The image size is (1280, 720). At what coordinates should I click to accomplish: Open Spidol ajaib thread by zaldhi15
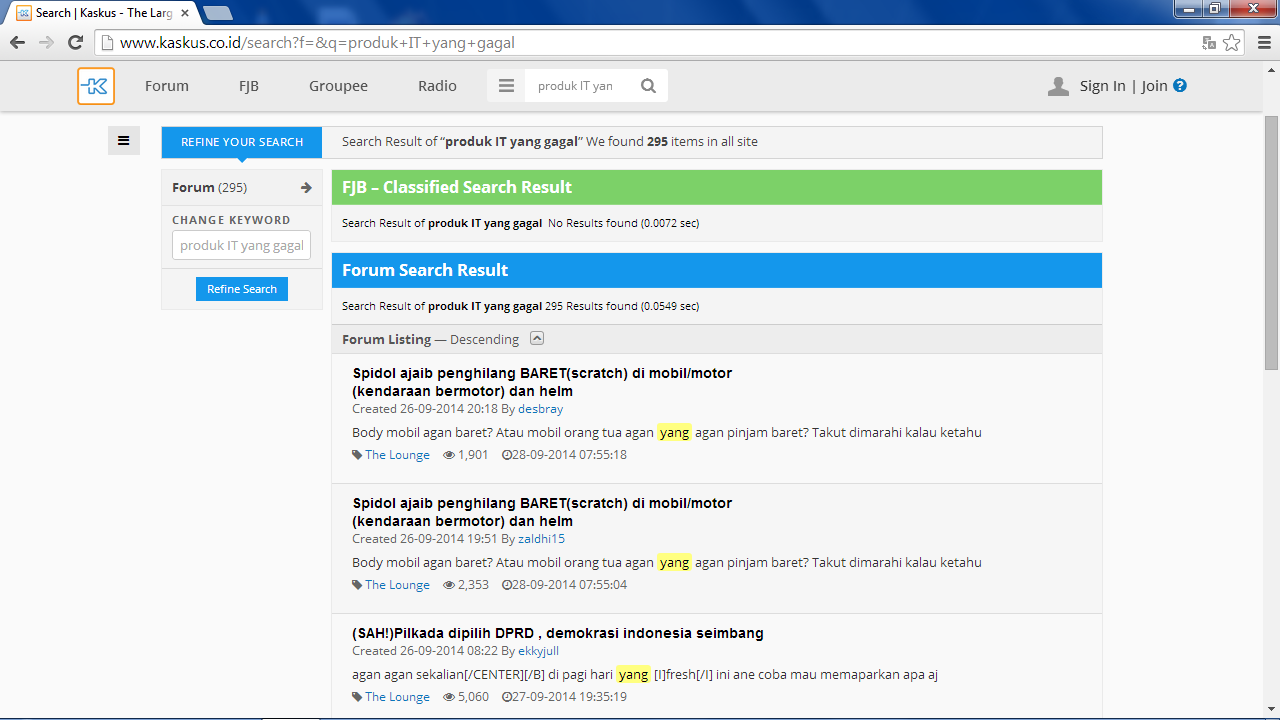pyautogui.click(x=542, y=512)
